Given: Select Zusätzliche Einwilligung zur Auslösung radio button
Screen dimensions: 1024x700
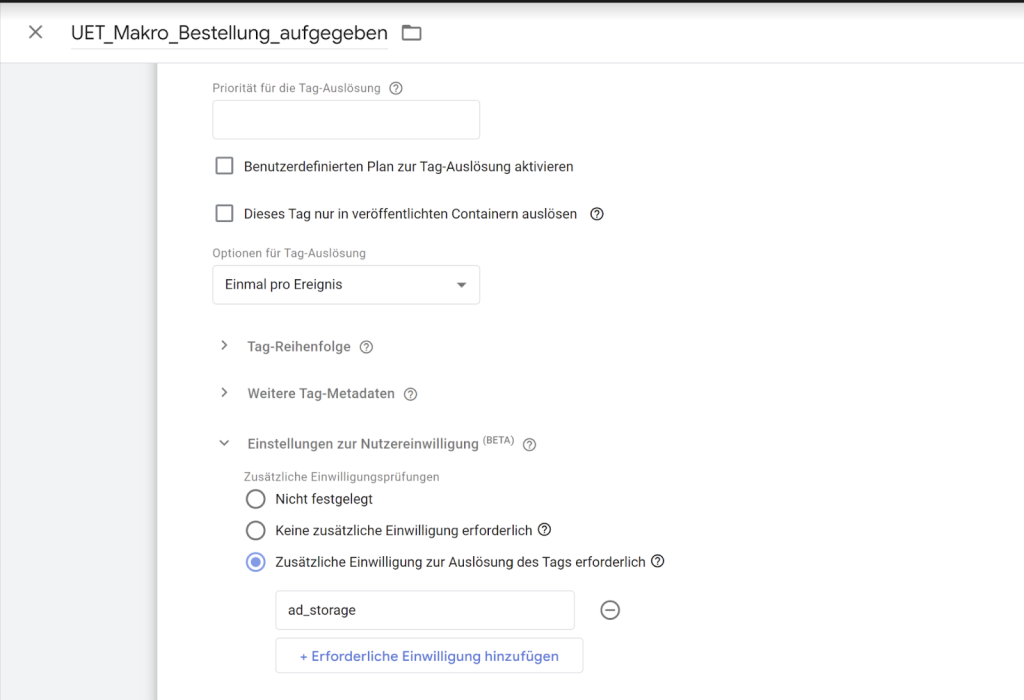Looking at the screenshot, I should coord(255,562).
